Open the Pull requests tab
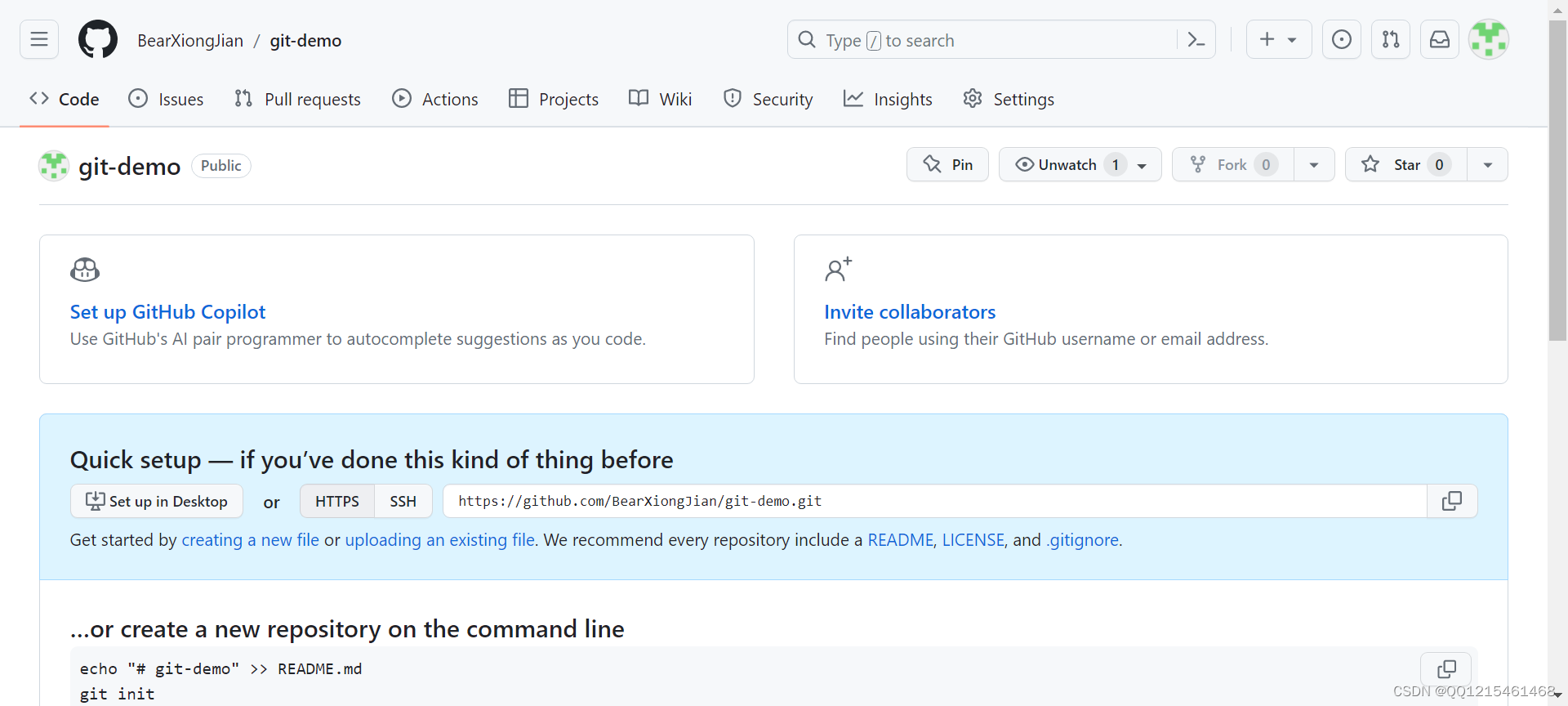This screenshot has width=1568, height=706. [x=297, y=99]
